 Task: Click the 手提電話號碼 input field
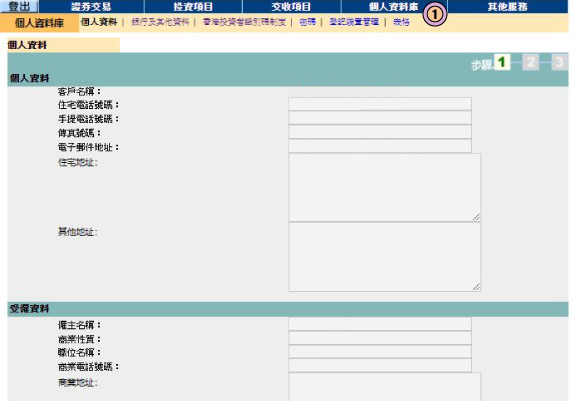click(x=380, y=118)
